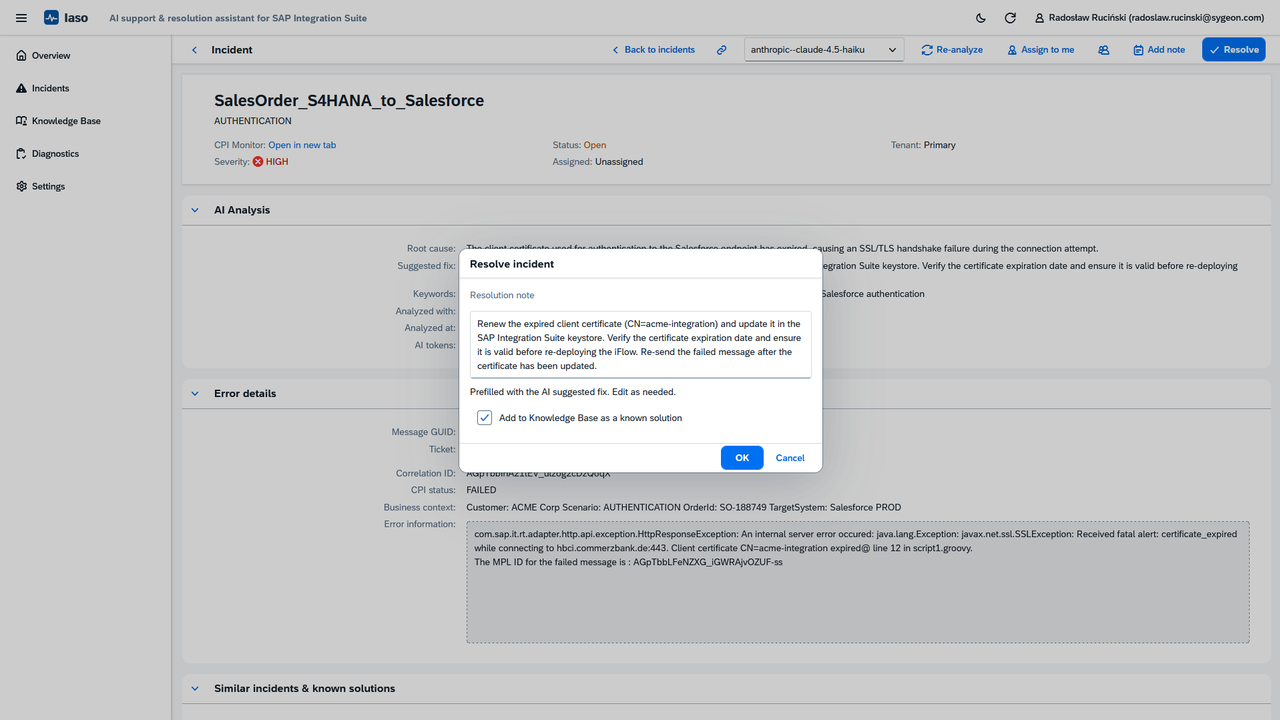
Task: Click the AUTHENTICATION category label
Action: pyautogui.click(x=253, y=121)
